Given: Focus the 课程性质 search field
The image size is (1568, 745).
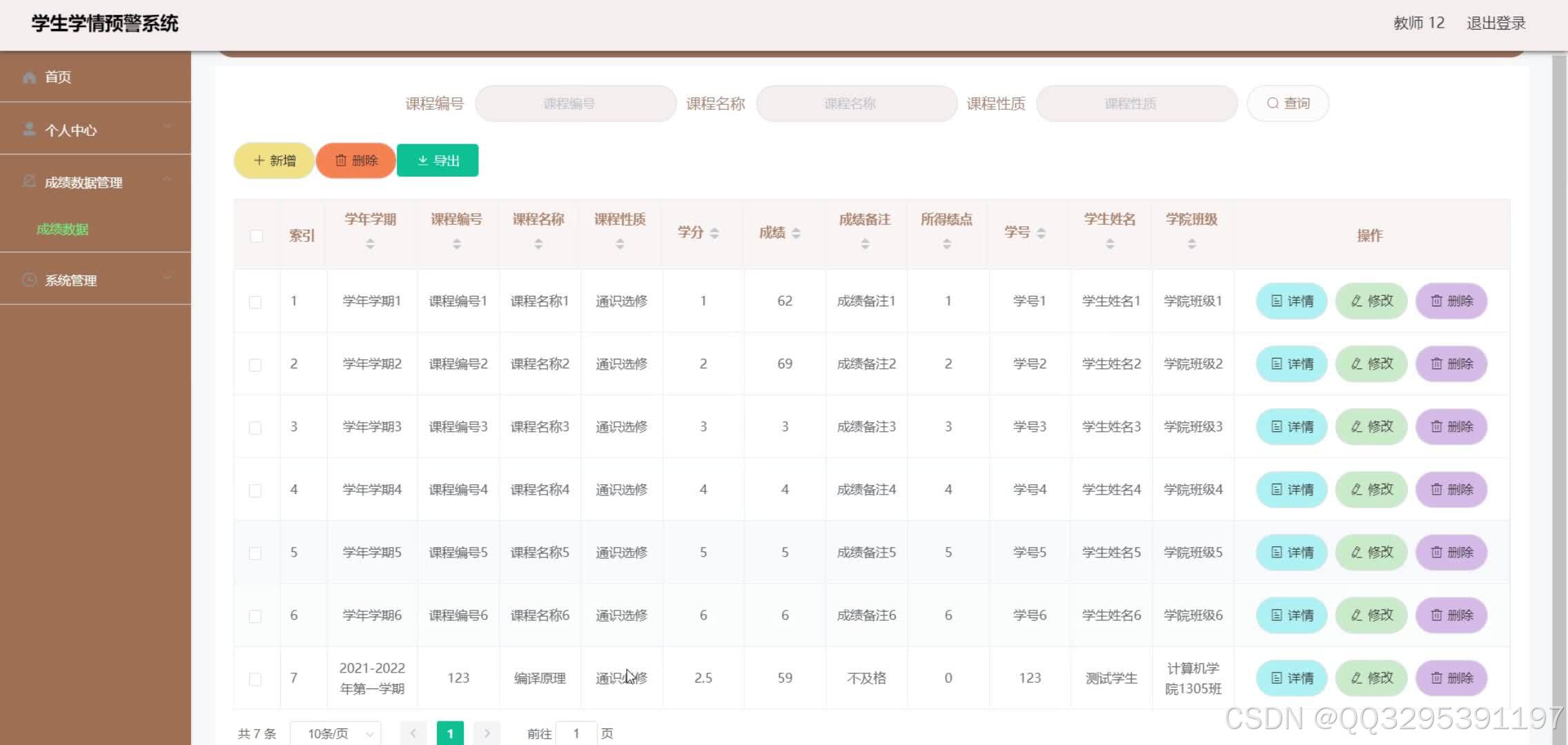Looking at the screenshot, I should (x=1137, y=103).
